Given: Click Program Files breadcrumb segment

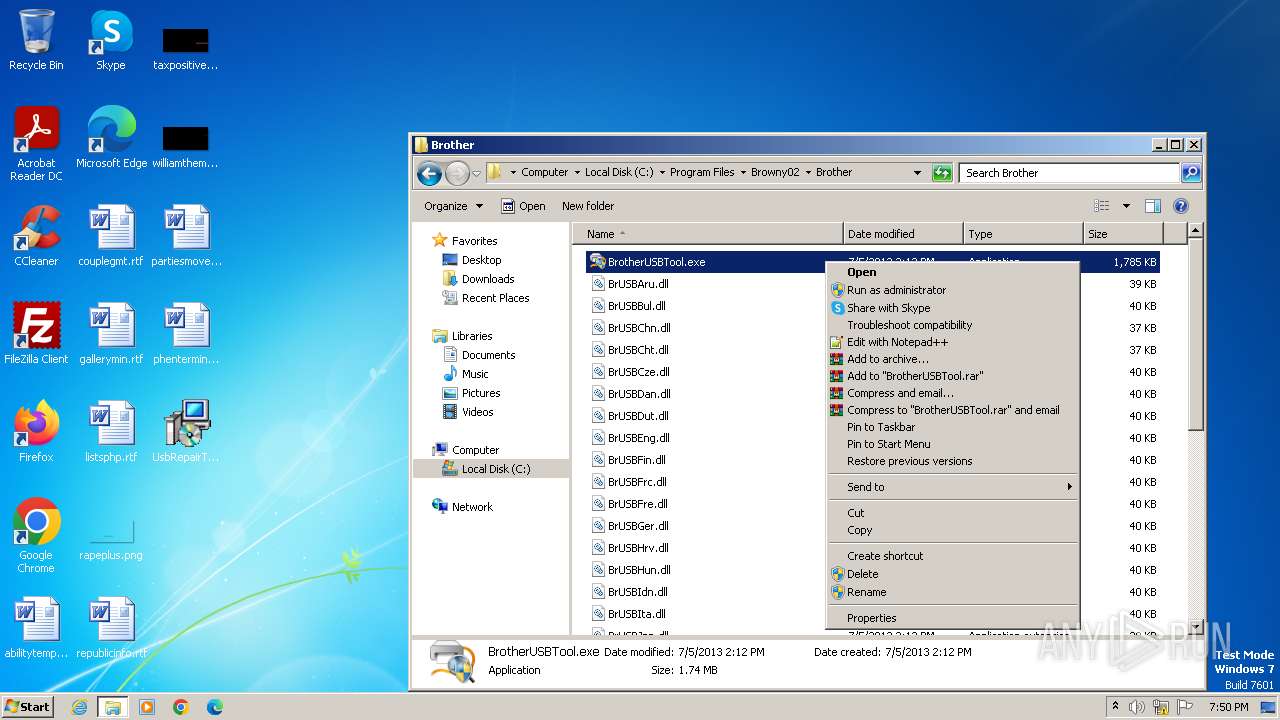Looking at the screenshot, I should (702, 173).
